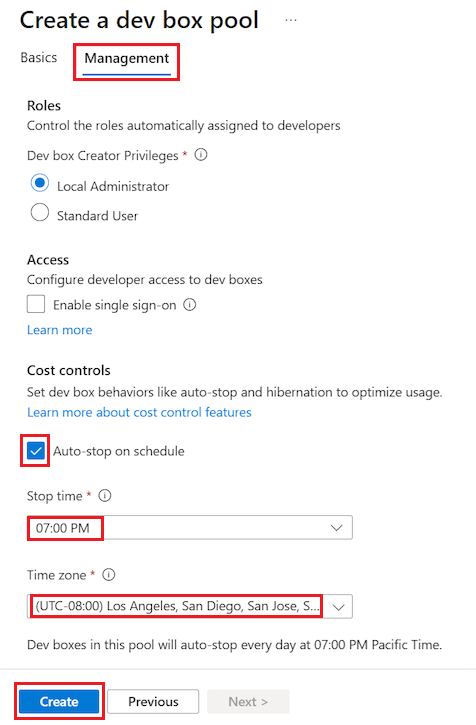Go back with the Previous button
The width and height of the screenshot is (476, 725).
[x=153, y=701]
